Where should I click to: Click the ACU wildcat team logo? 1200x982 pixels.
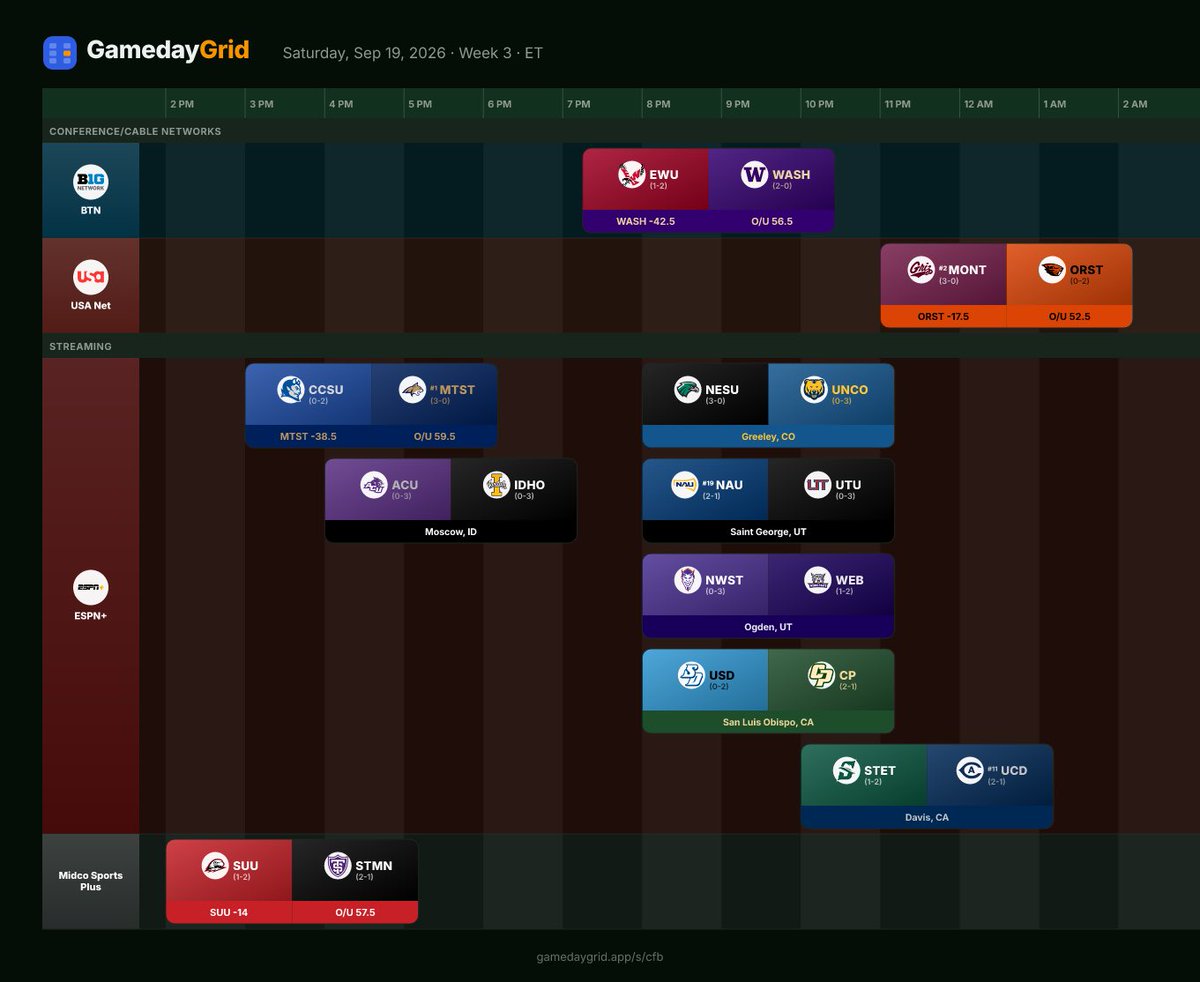tap(374, 485)
